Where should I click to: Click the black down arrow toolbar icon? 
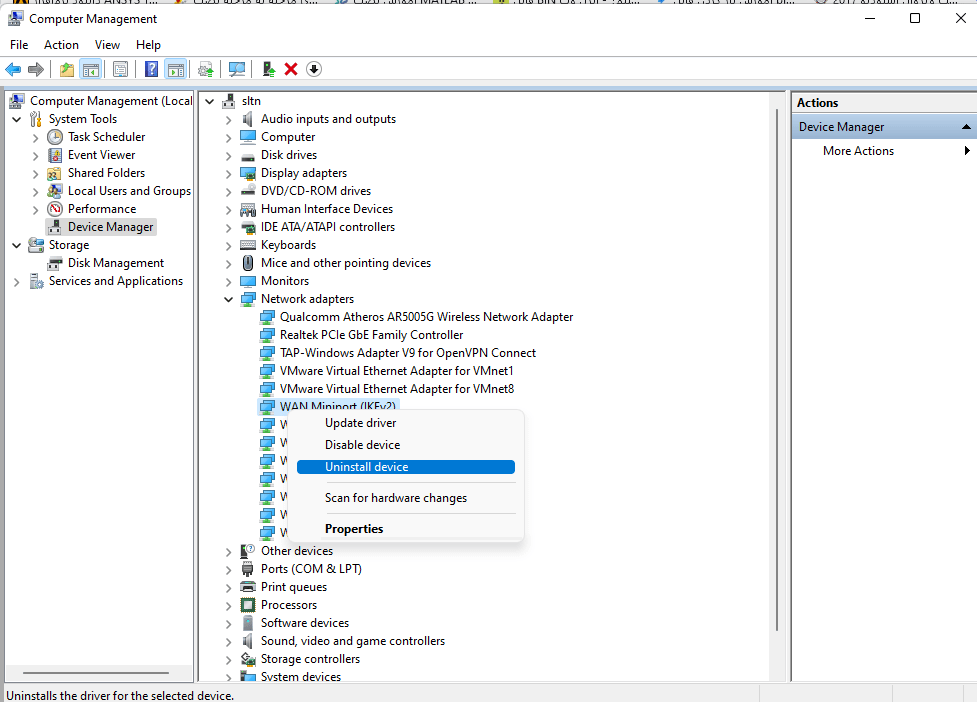(x=314, y=69)
